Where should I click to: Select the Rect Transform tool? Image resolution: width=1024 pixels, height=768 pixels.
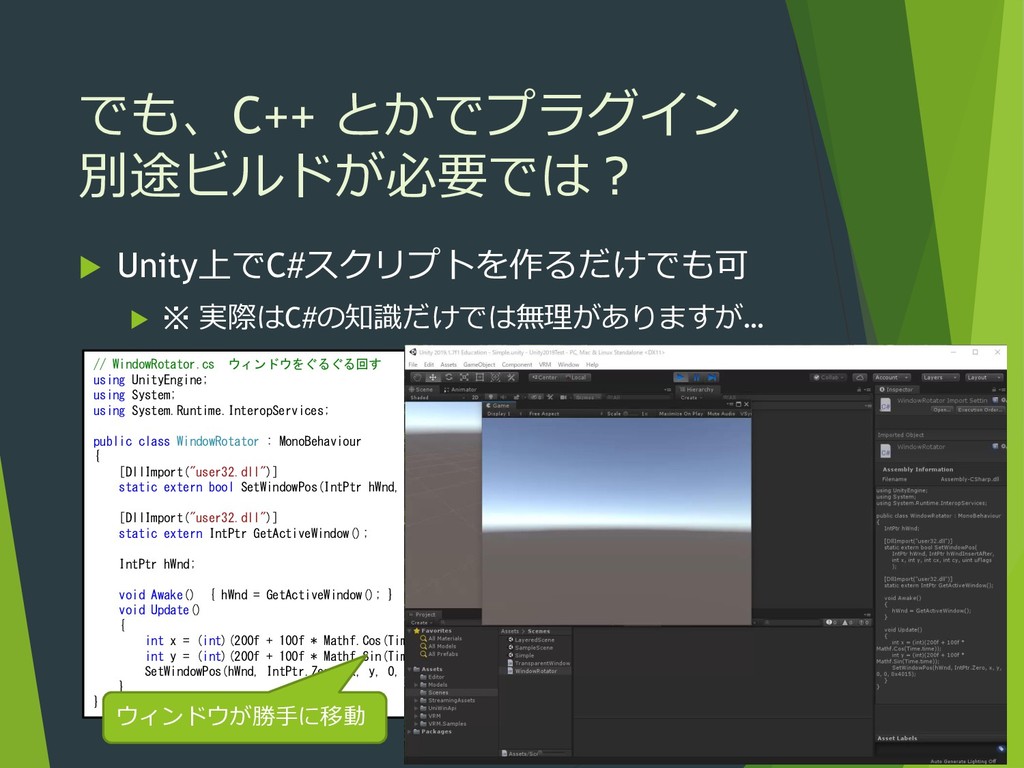click(480, 377)
